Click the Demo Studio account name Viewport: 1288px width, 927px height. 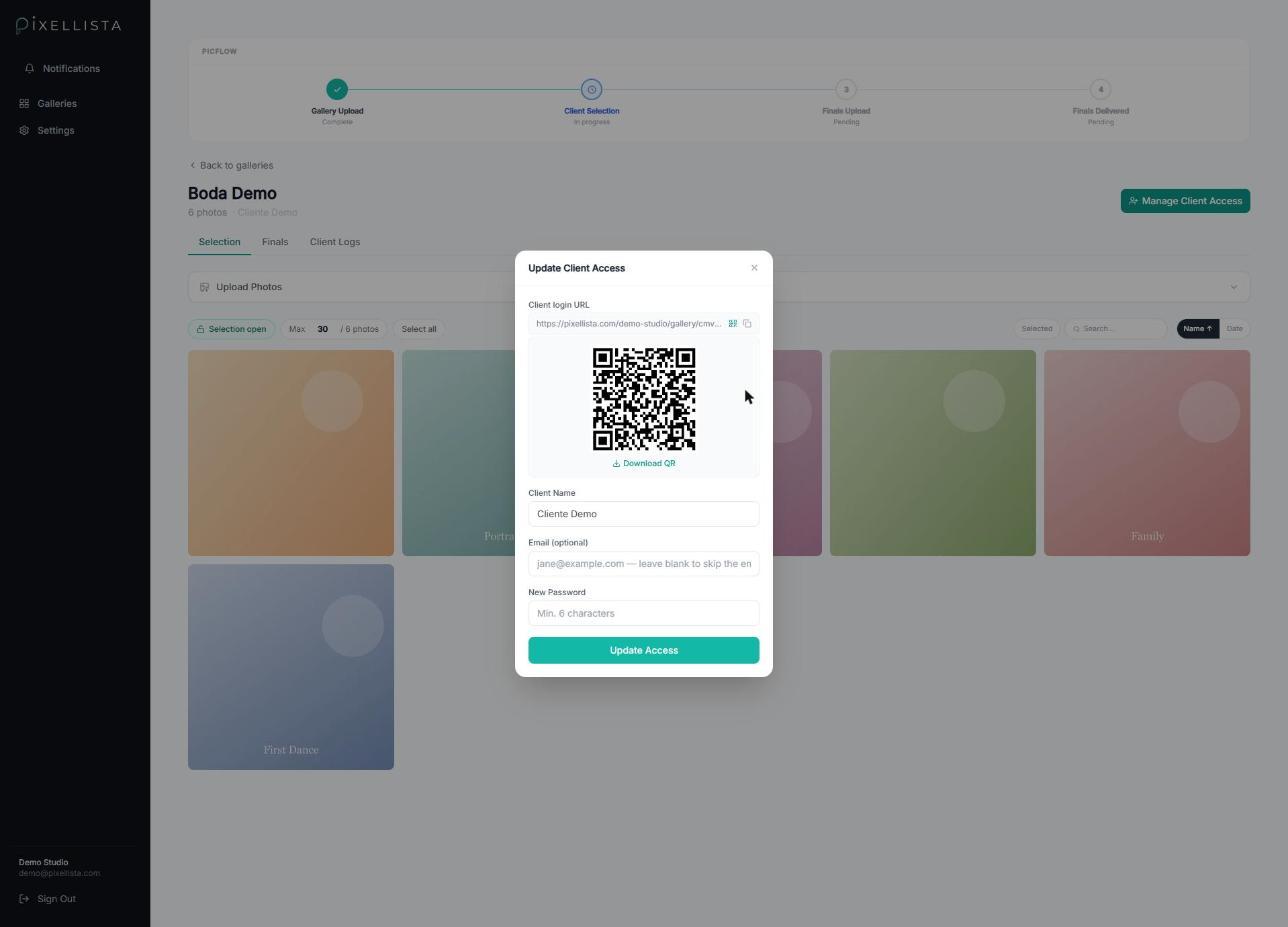(x=43, y=862)
